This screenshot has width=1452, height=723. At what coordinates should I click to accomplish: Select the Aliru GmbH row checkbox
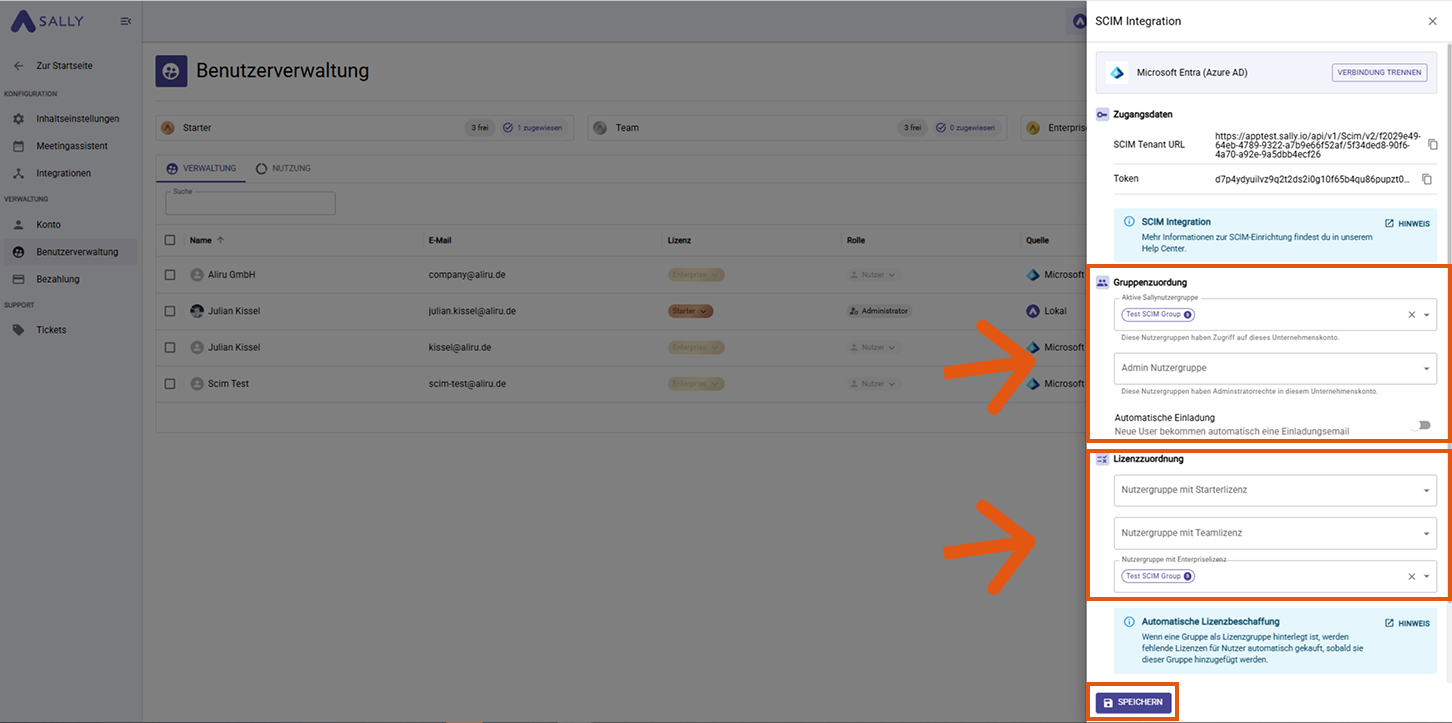170,275
